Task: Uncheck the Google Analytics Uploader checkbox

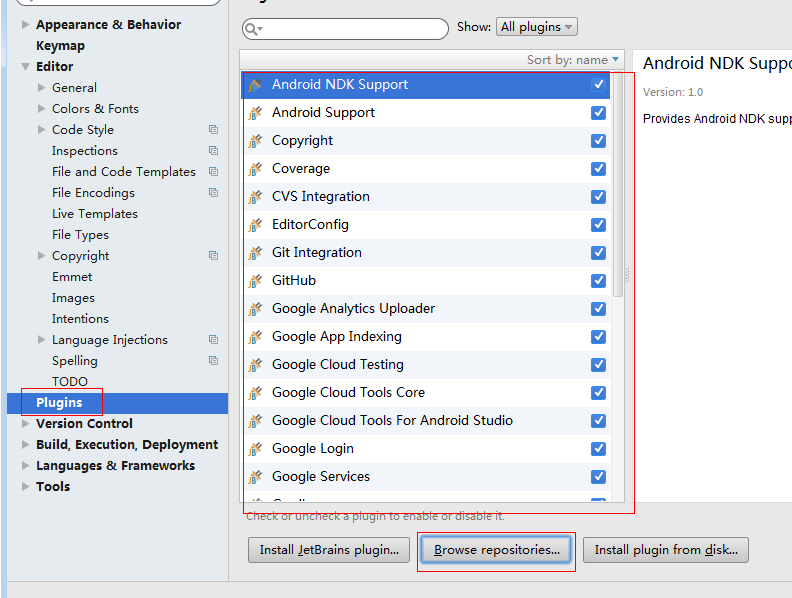Action: 599,309
